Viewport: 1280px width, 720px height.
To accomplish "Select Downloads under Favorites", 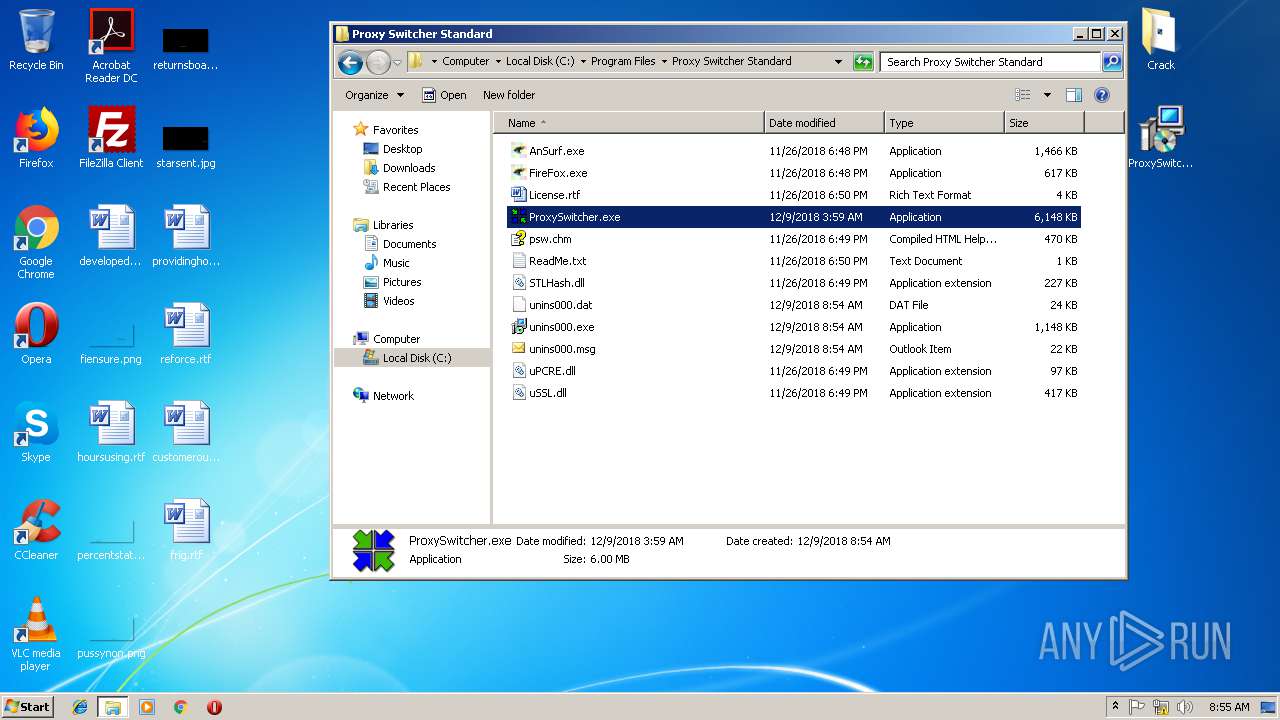I will (409, 168).
